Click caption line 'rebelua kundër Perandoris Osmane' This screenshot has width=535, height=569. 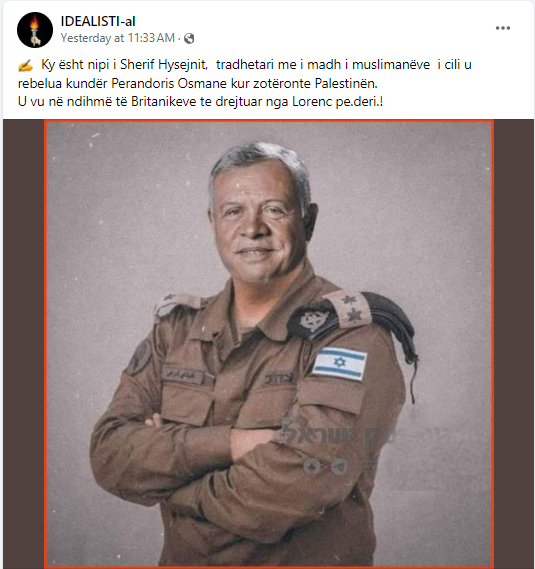[x=198, y=83]
